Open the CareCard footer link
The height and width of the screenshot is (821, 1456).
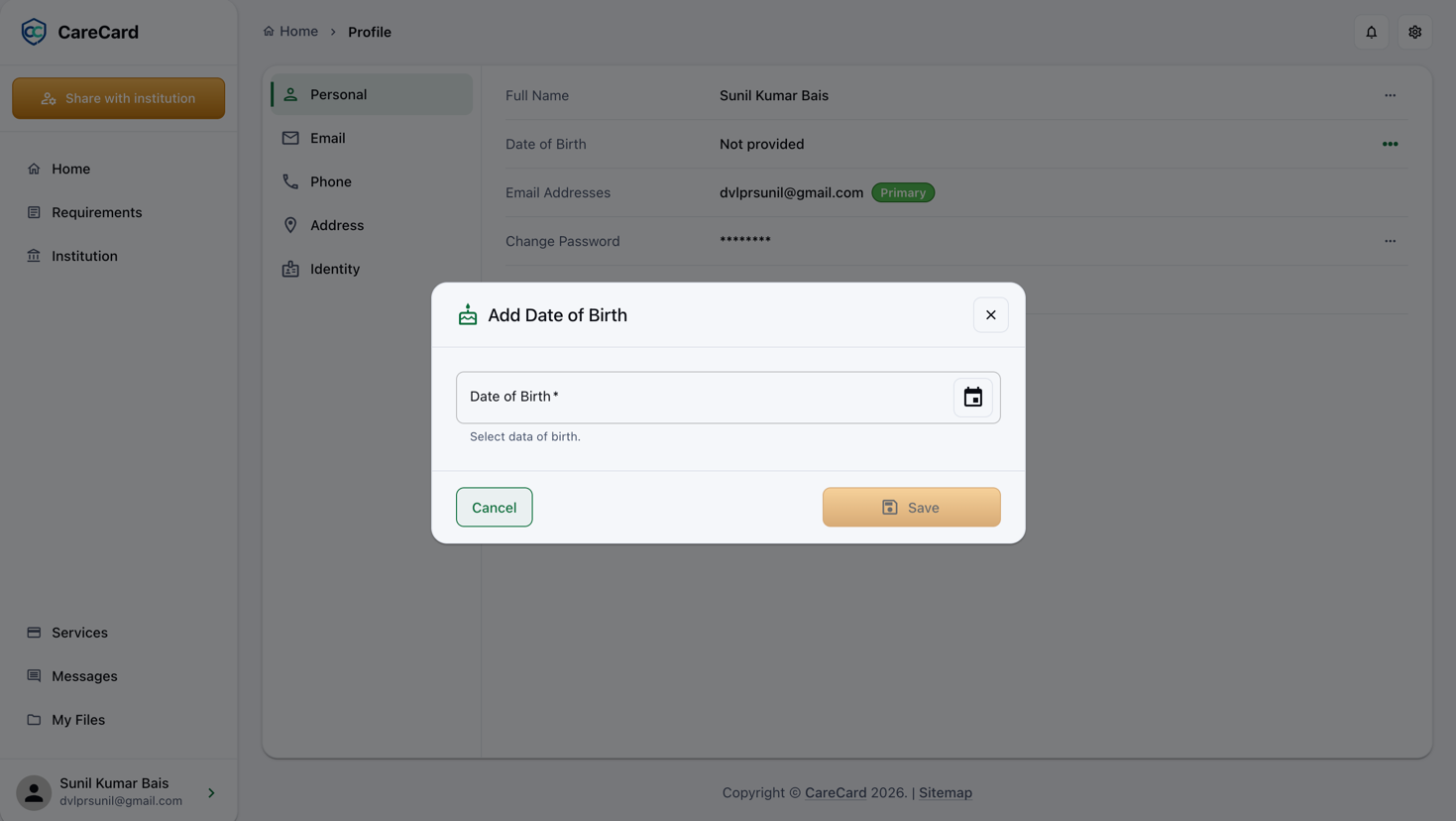836,792
